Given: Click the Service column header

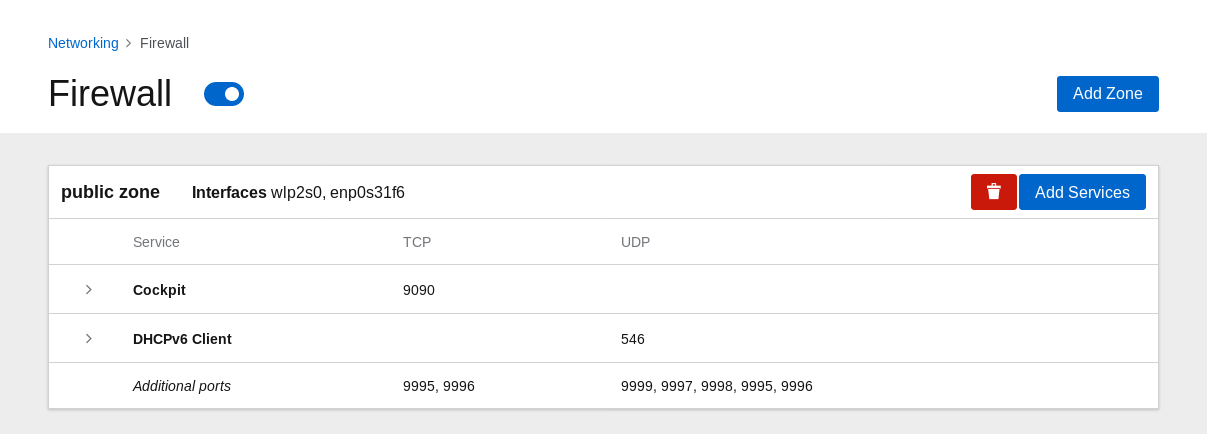Looking at the screenshot, I should coord(156,242).
